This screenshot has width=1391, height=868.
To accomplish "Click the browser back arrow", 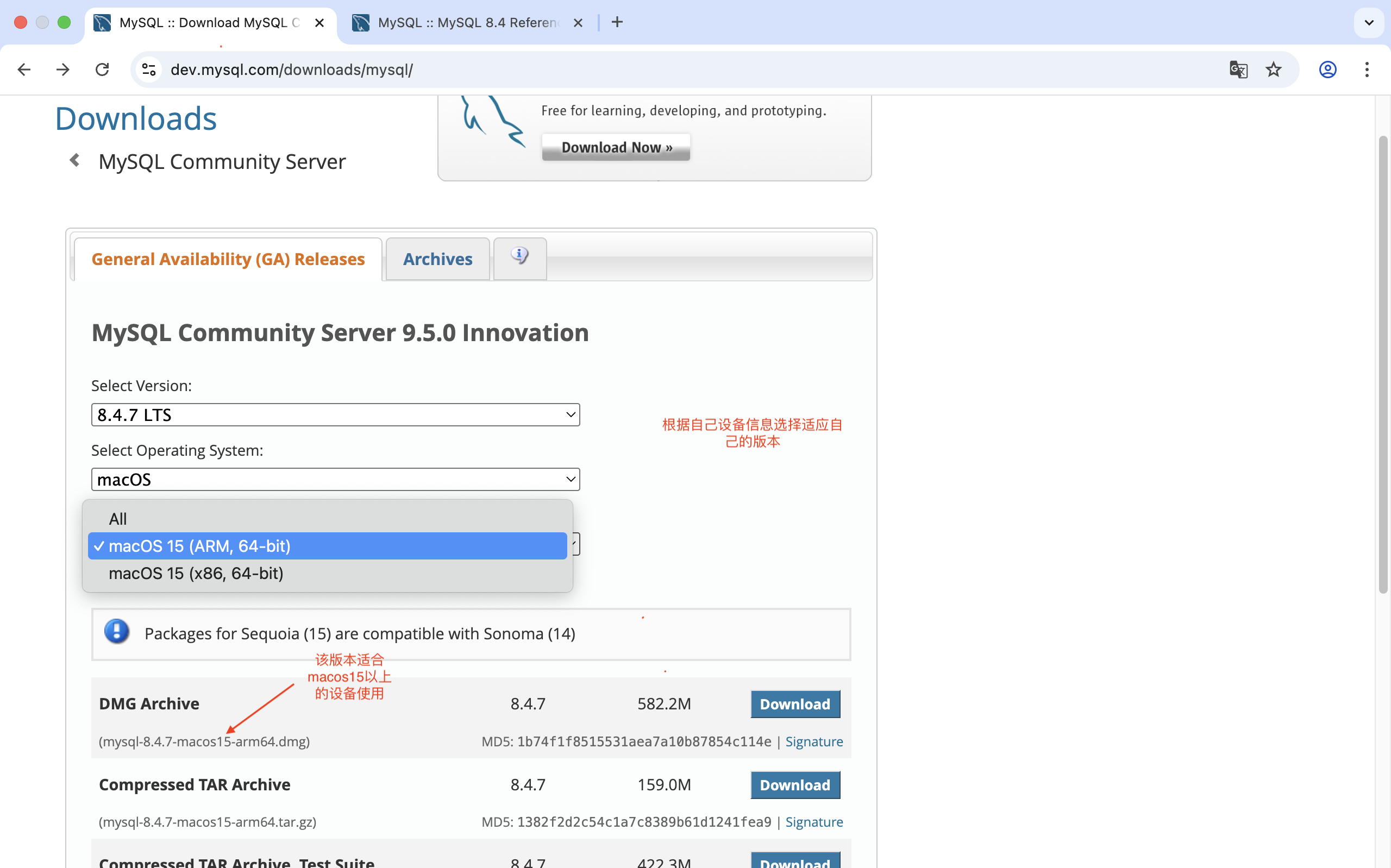I will coord(24,70).
